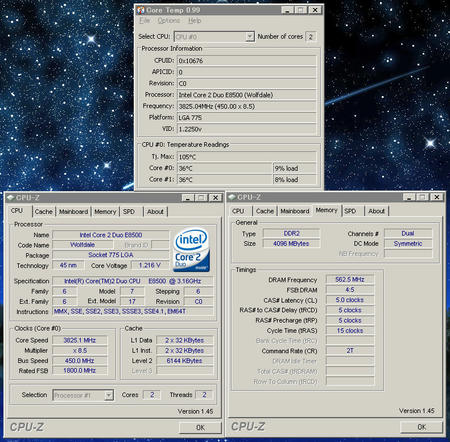Click the Intel Core 2 Duo logo
This screenshot has width=450, height=442.
(x=191, y=250)
